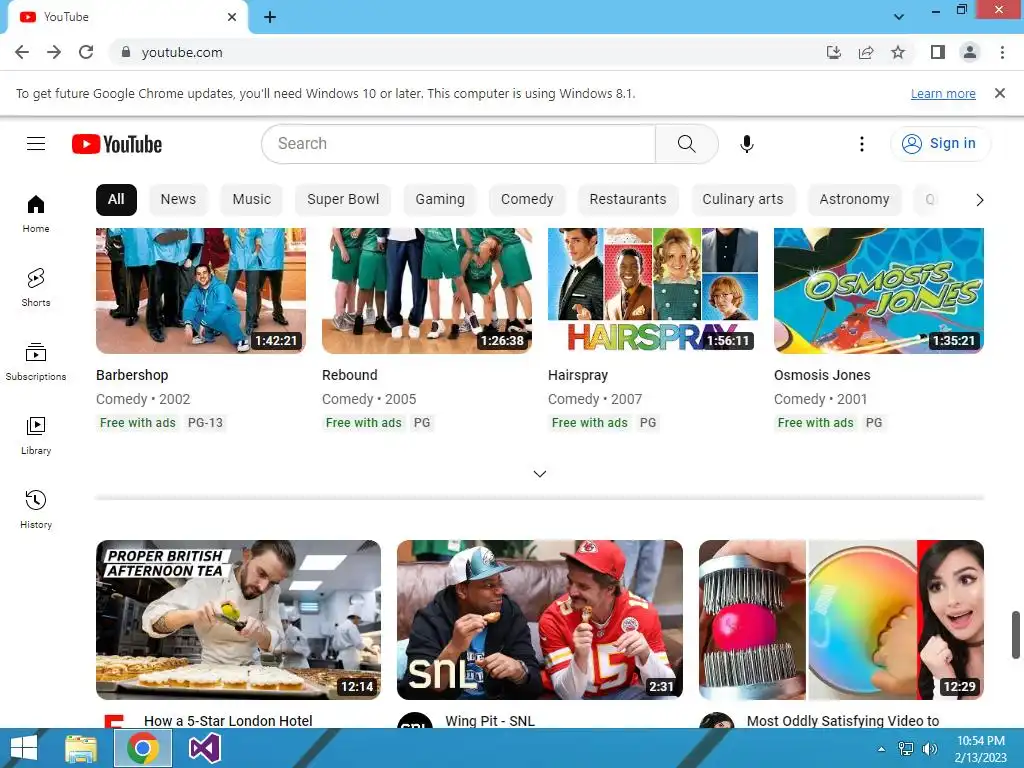1024x768 pixels.
Task: Open the Rebound movie title
Action: pyautogui.click(x=349, y=375)
